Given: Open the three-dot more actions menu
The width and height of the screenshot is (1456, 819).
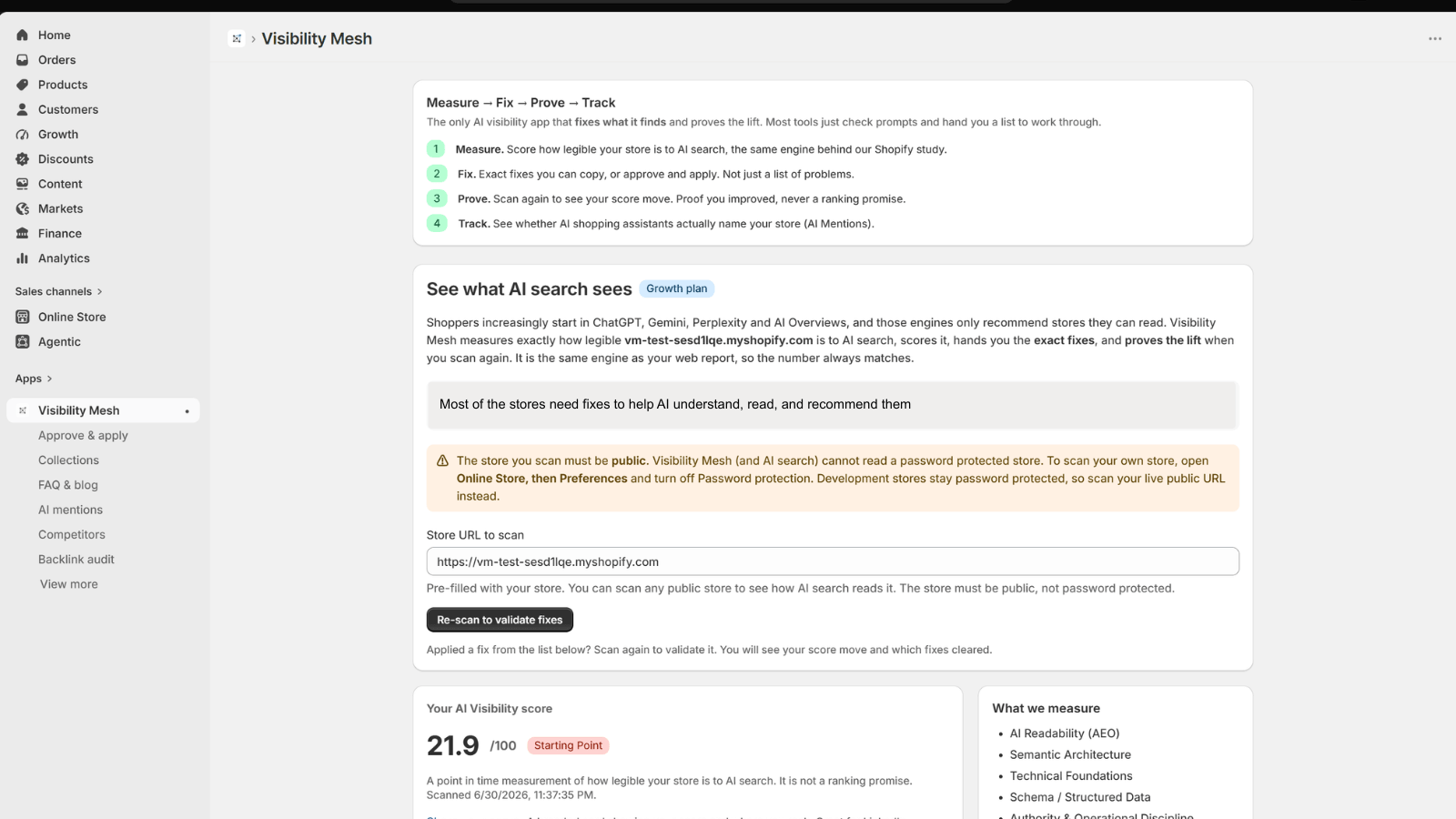Looking at the screenshot, I should 1435,39.
